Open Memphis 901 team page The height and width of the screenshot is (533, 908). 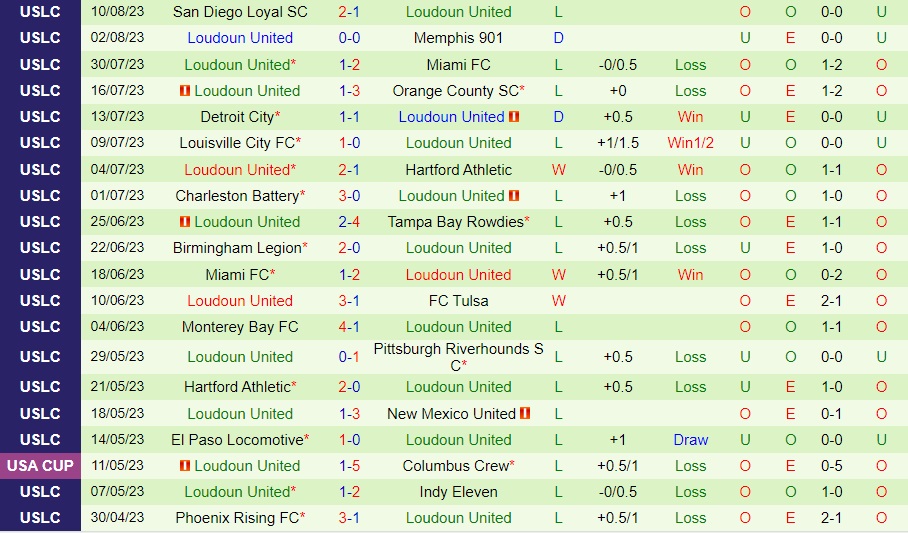458,38
